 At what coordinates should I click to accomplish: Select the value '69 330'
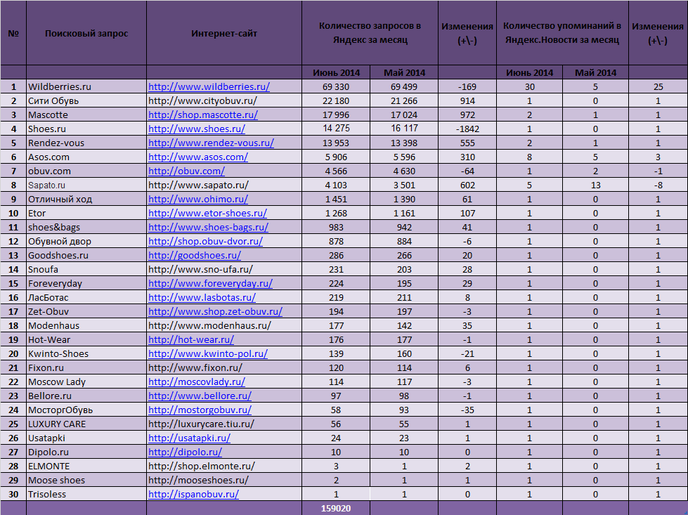pos(336,86)
